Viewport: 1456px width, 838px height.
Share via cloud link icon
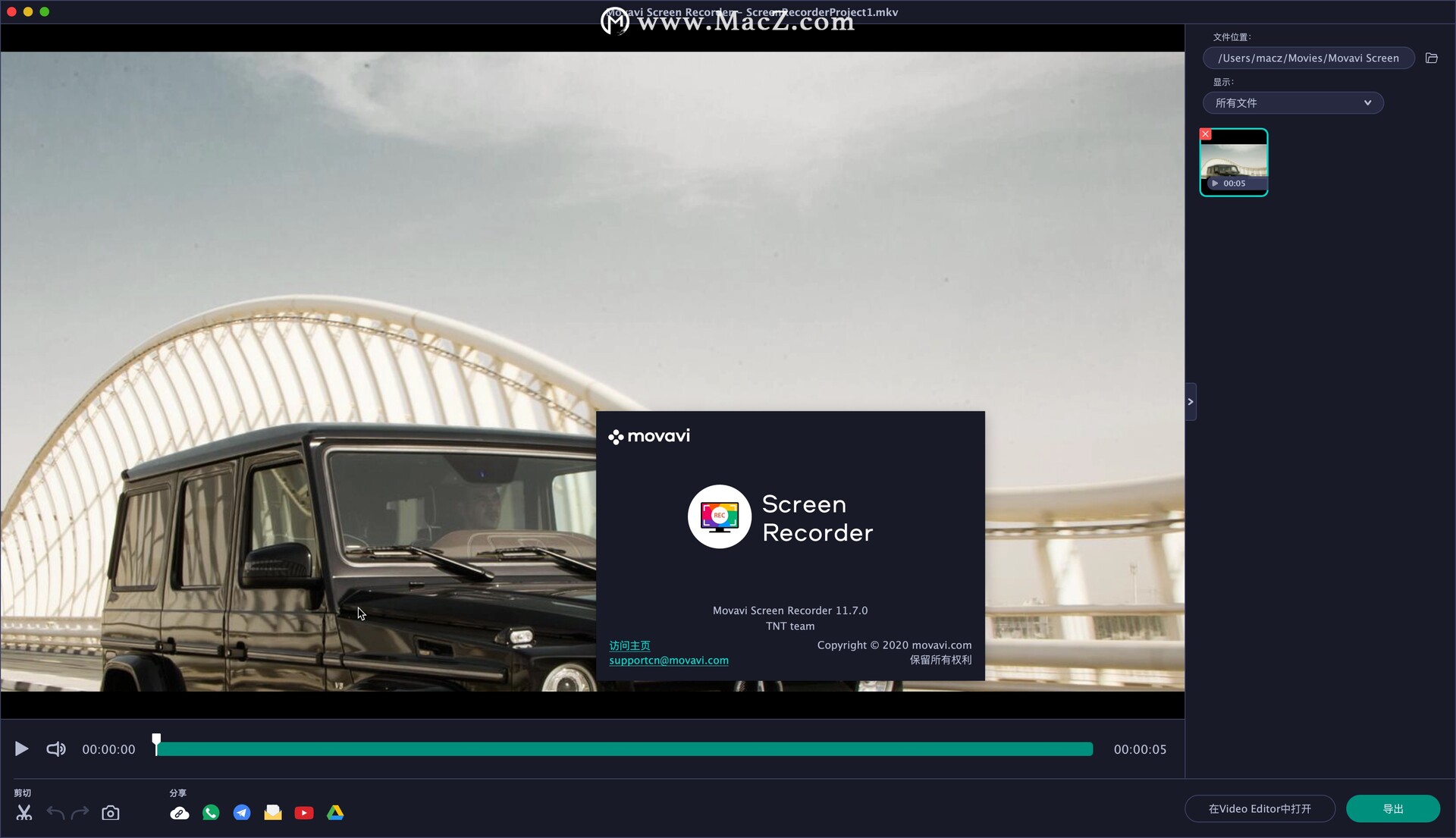pyautogui.click(x=180, y=813)
